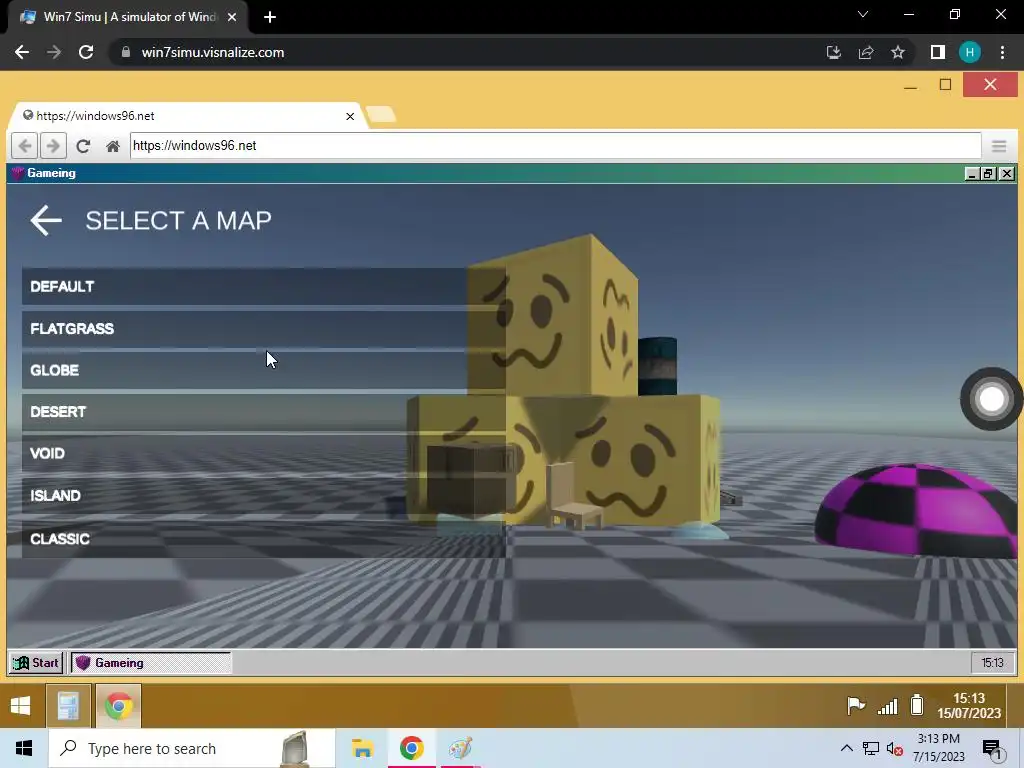Click back arrow in the simulated browser
Viewport: 1024px width, 768px height.
click(25, 146)
